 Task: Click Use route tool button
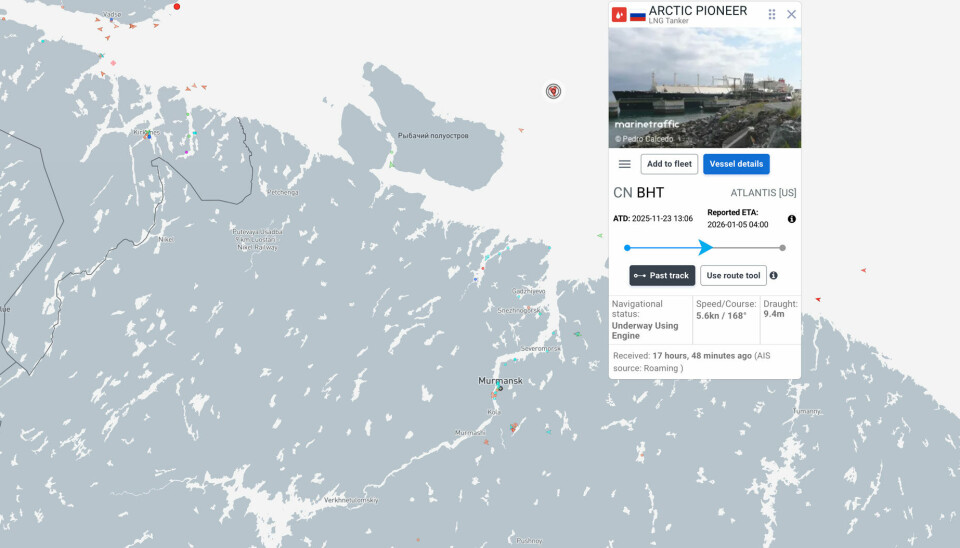(x=733, y=275)
